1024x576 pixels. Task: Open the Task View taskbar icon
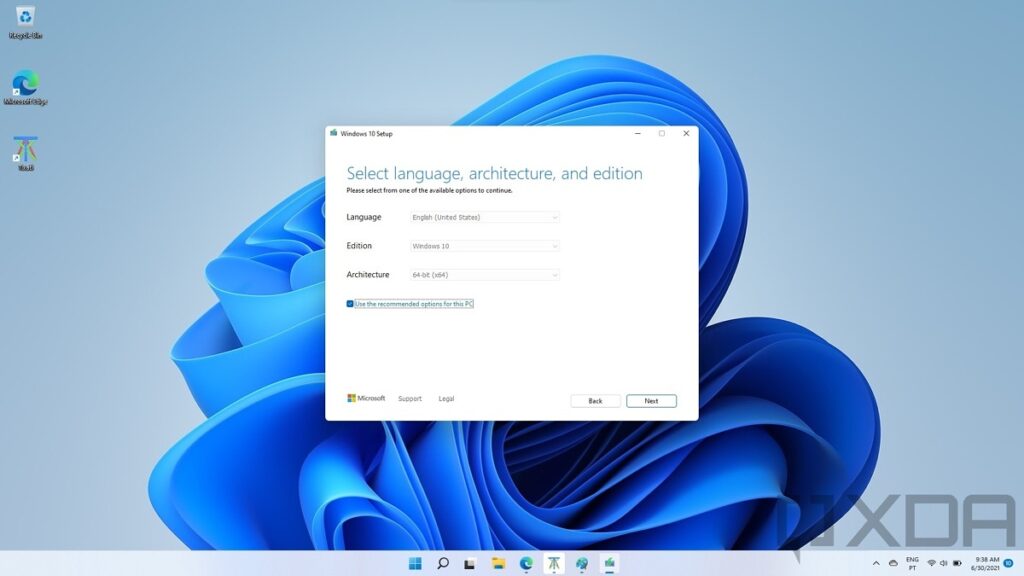470,564
